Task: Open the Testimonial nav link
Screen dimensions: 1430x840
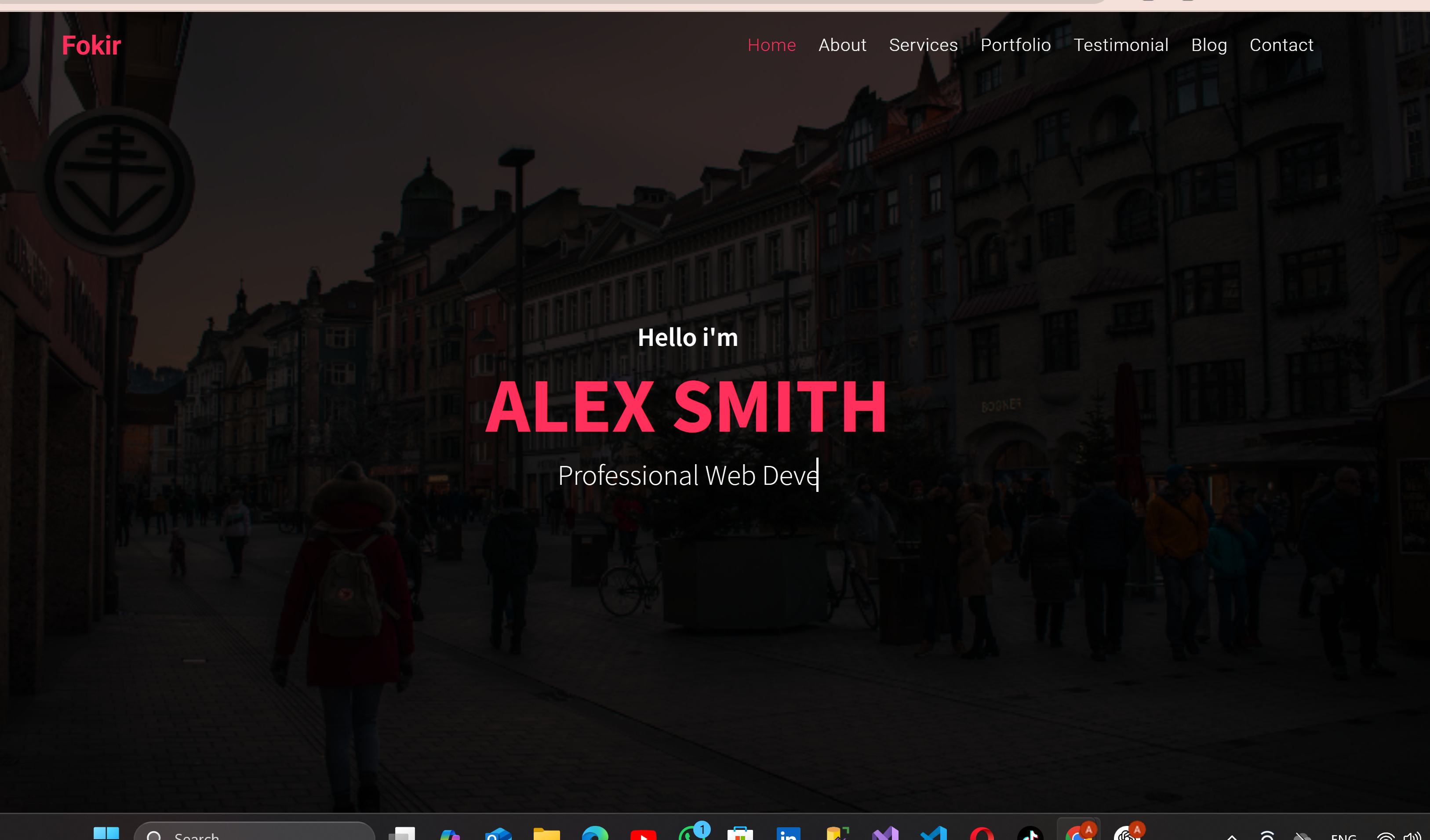Action: (1121, 45)
